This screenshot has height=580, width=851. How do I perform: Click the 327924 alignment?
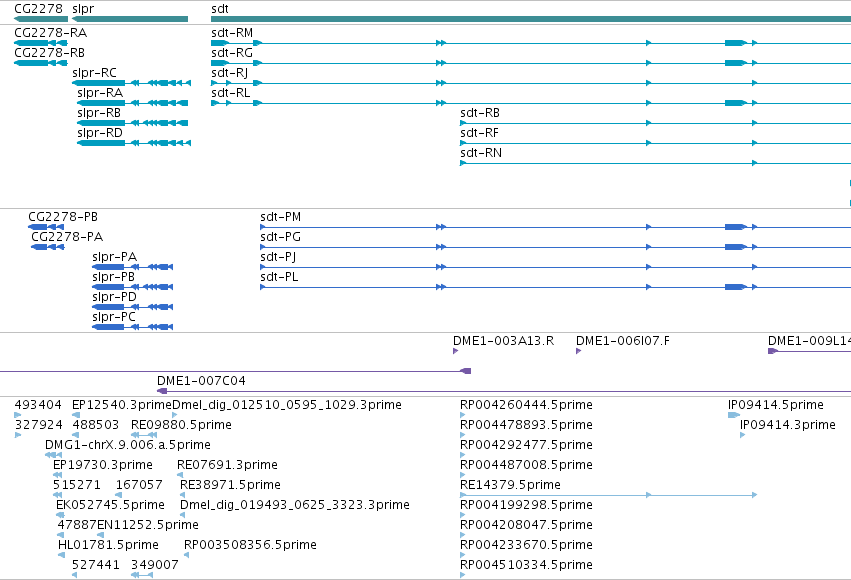coord(18,435)
